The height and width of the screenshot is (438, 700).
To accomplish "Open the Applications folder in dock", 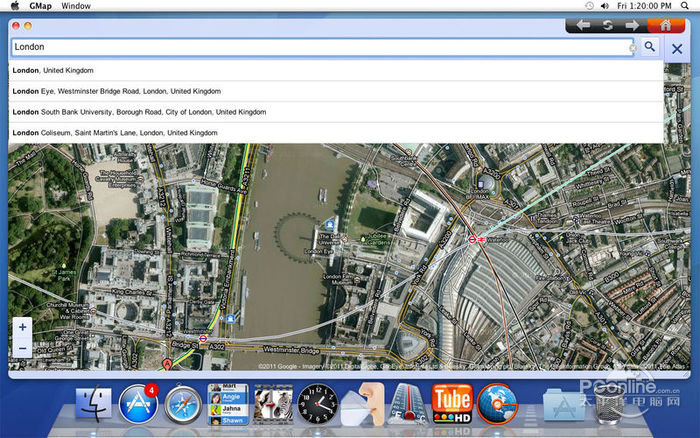I will pos(564,405).
